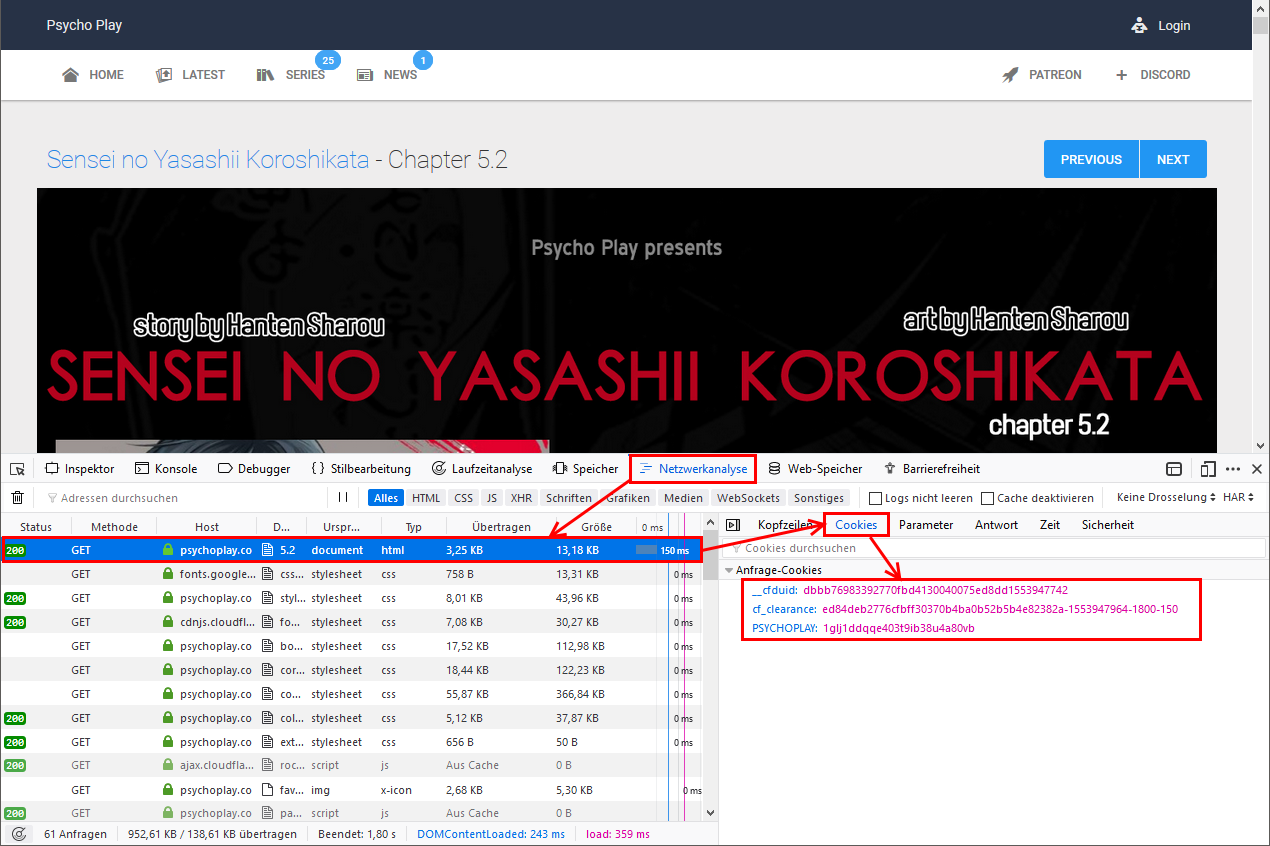Click the lock icon of cdnjs.cloudflare row
The width and height of the screenshot is (1270, 846).
[168, 622]
